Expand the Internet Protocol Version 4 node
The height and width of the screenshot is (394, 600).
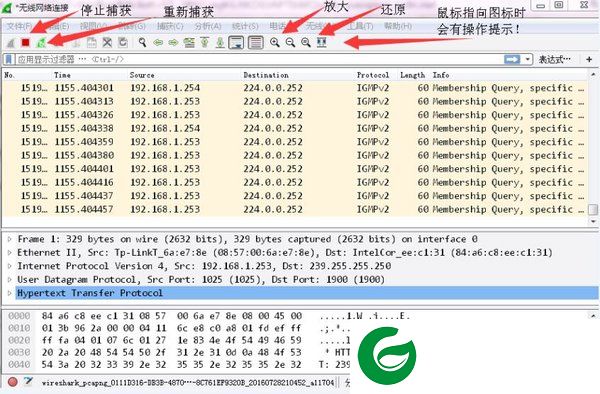pos(10,266)
